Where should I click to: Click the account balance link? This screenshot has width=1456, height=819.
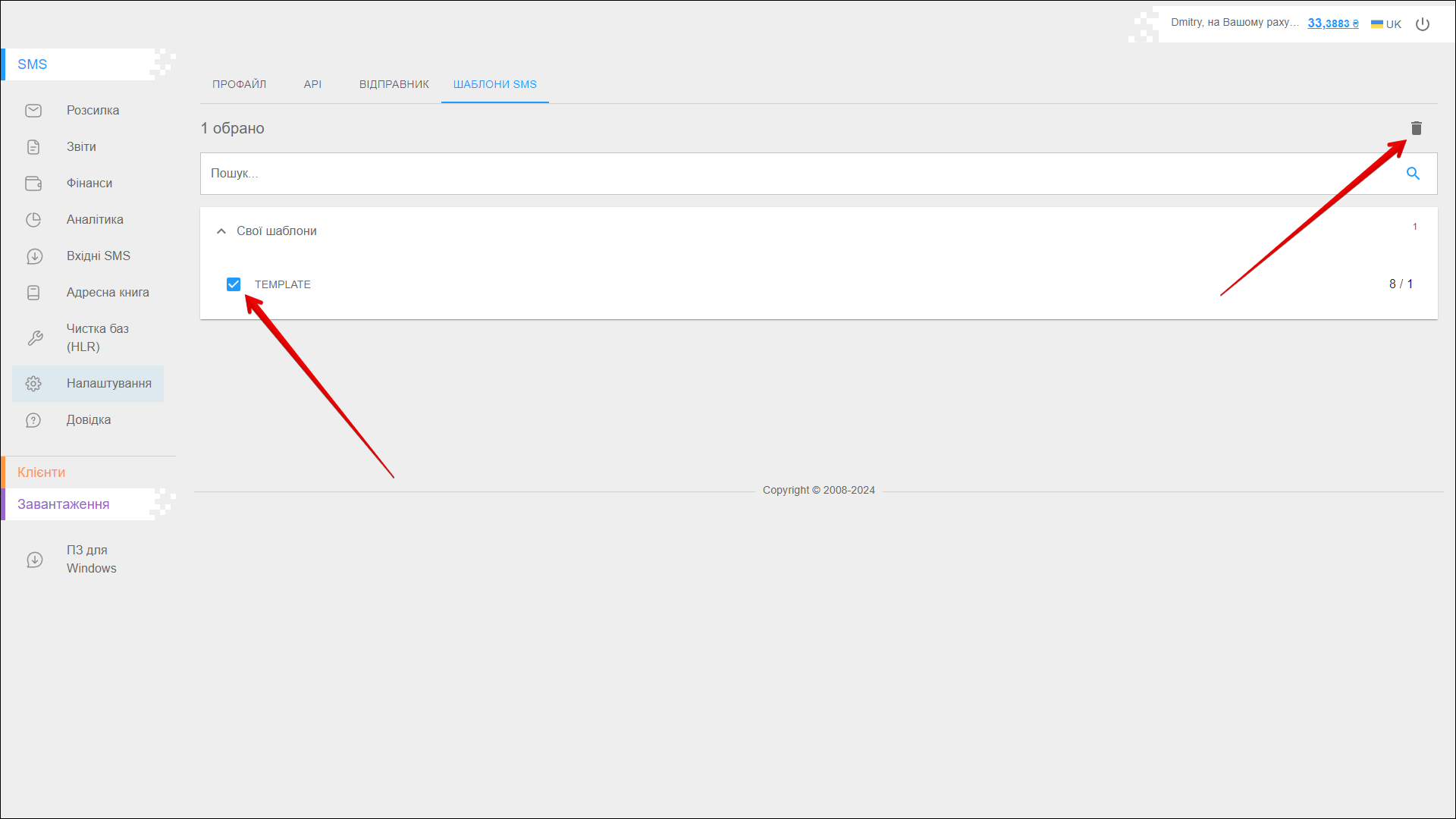[1332, 24]
